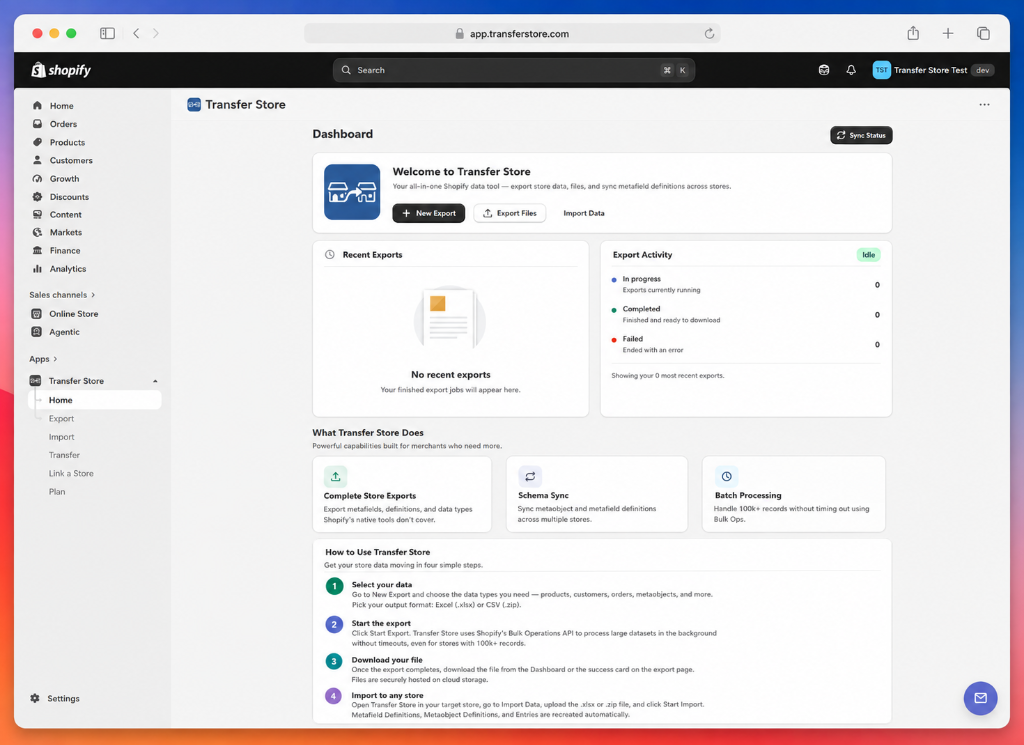1024x745 pixels.
Task: Click the Sync Status button
Action: (x=861, y=135)
